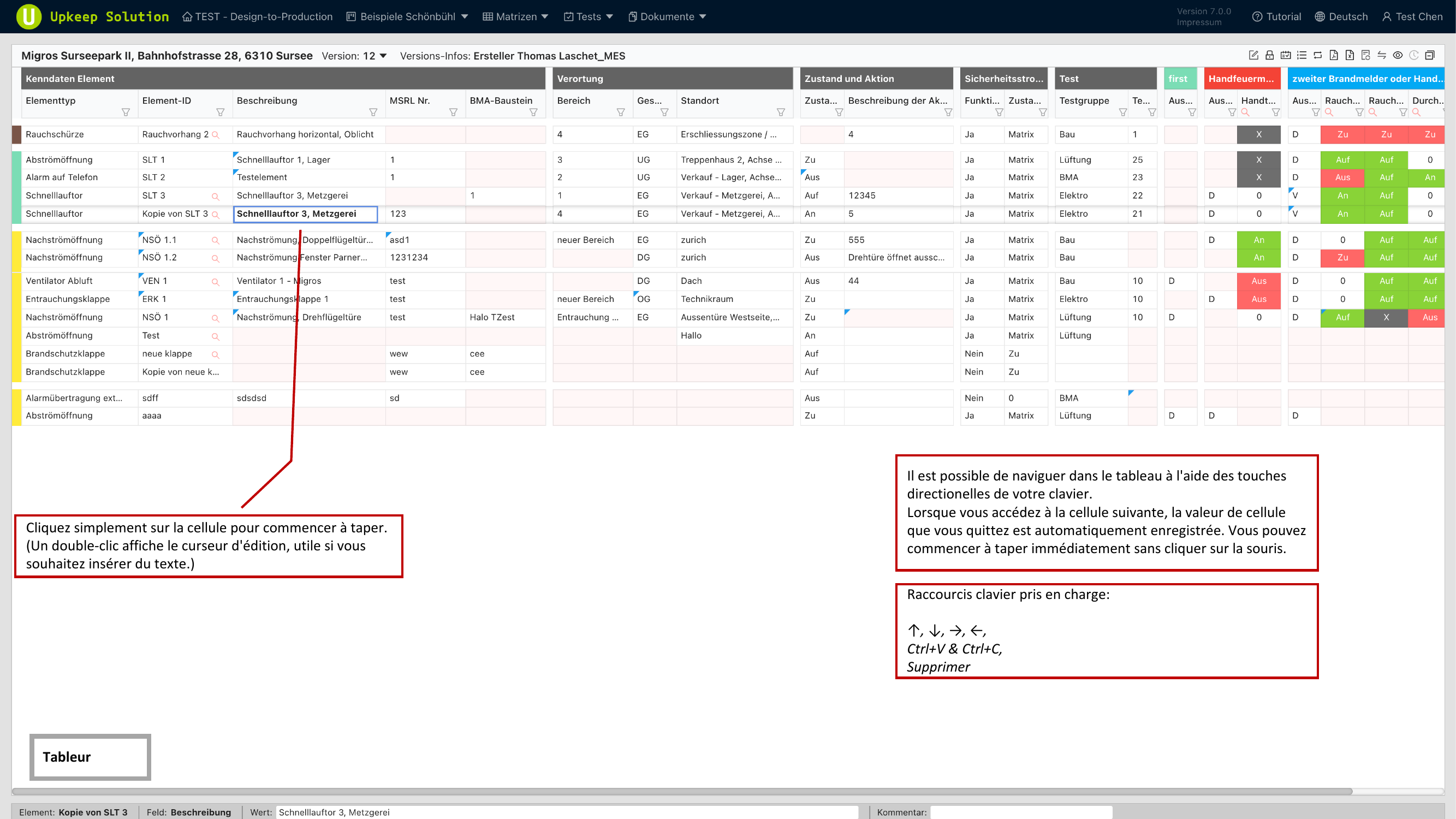Open the Matrizen menu
The height and width of the screenshot is (819, 1456).
(x=515, y=16)
